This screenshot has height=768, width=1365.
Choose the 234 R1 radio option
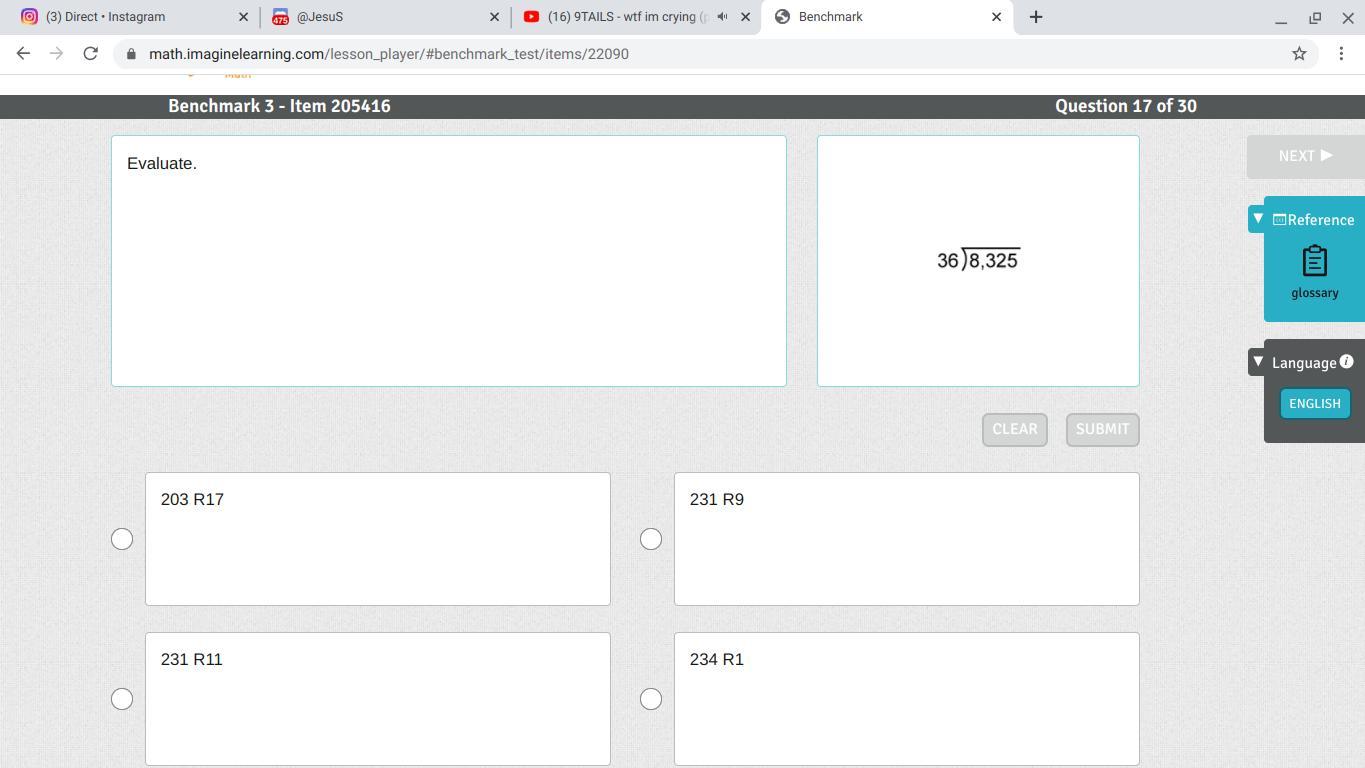coord(651,699)
